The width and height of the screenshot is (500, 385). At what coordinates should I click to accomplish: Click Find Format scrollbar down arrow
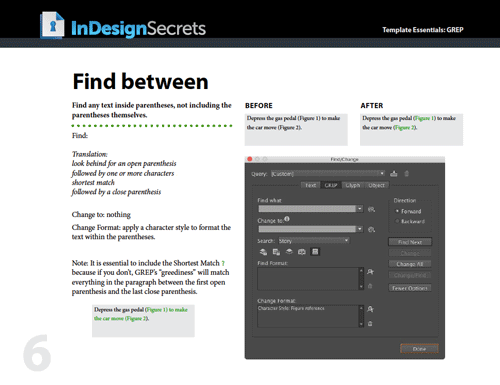[361, 287]
